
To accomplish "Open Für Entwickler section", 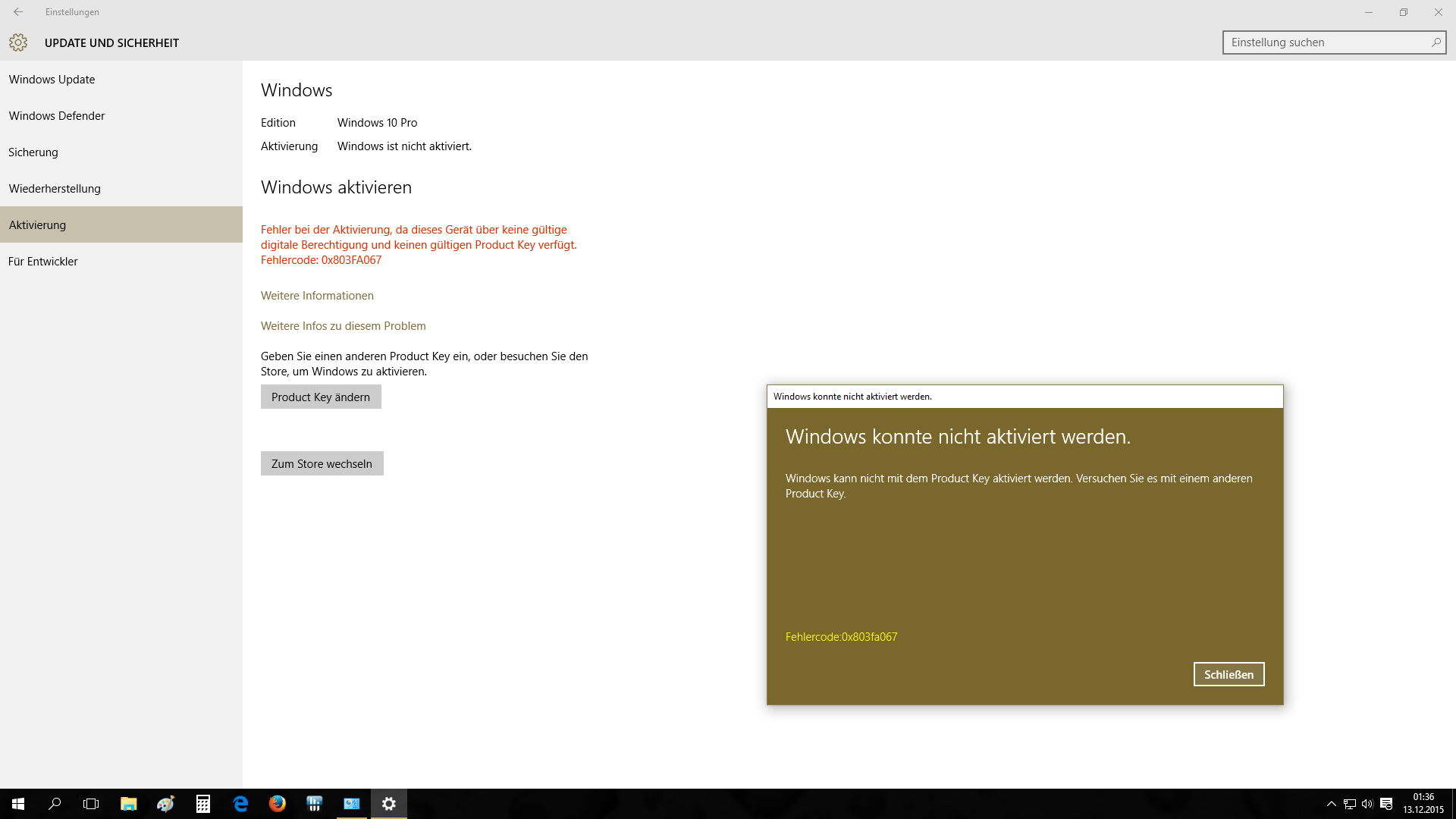I will coord(43,262).
